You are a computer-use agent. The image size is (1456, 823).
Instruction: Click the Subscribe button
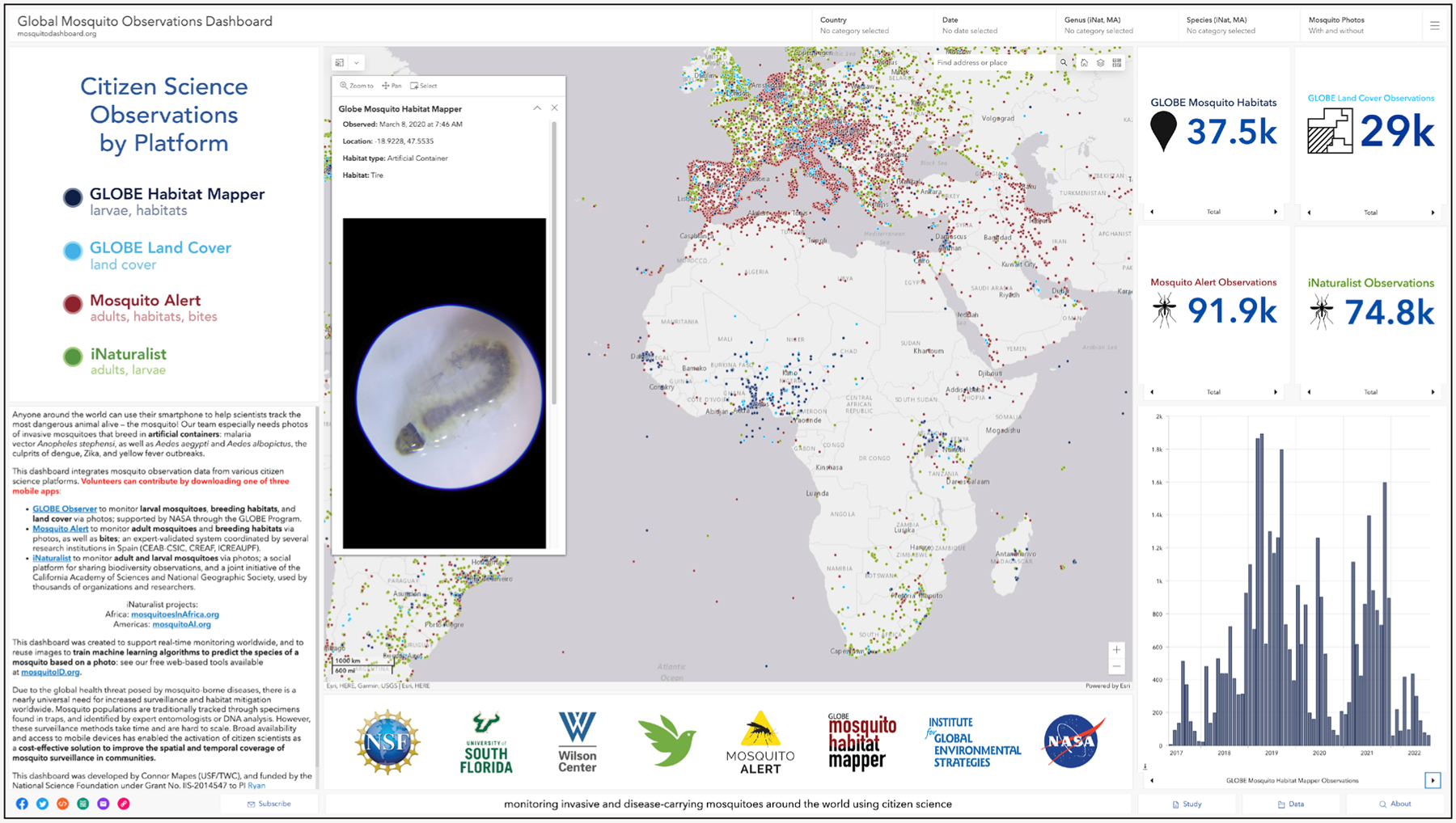click(x=269, y=804)
